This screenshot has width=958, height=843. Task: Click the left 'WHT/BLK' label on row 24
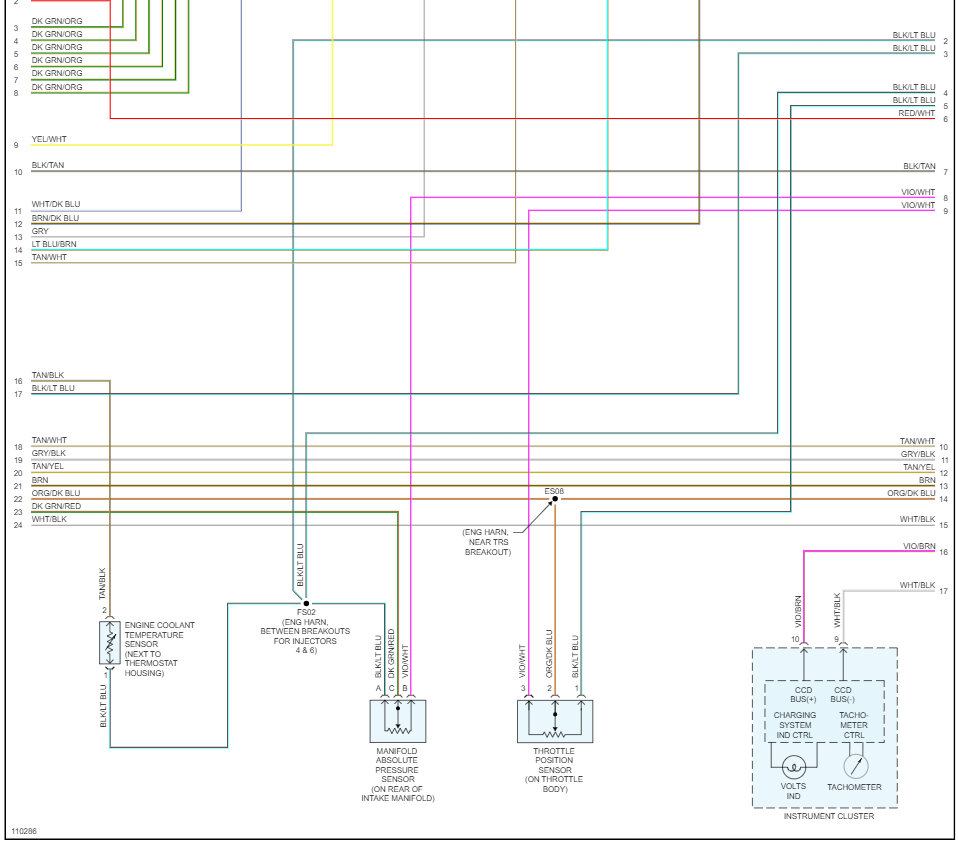point(49,519)
